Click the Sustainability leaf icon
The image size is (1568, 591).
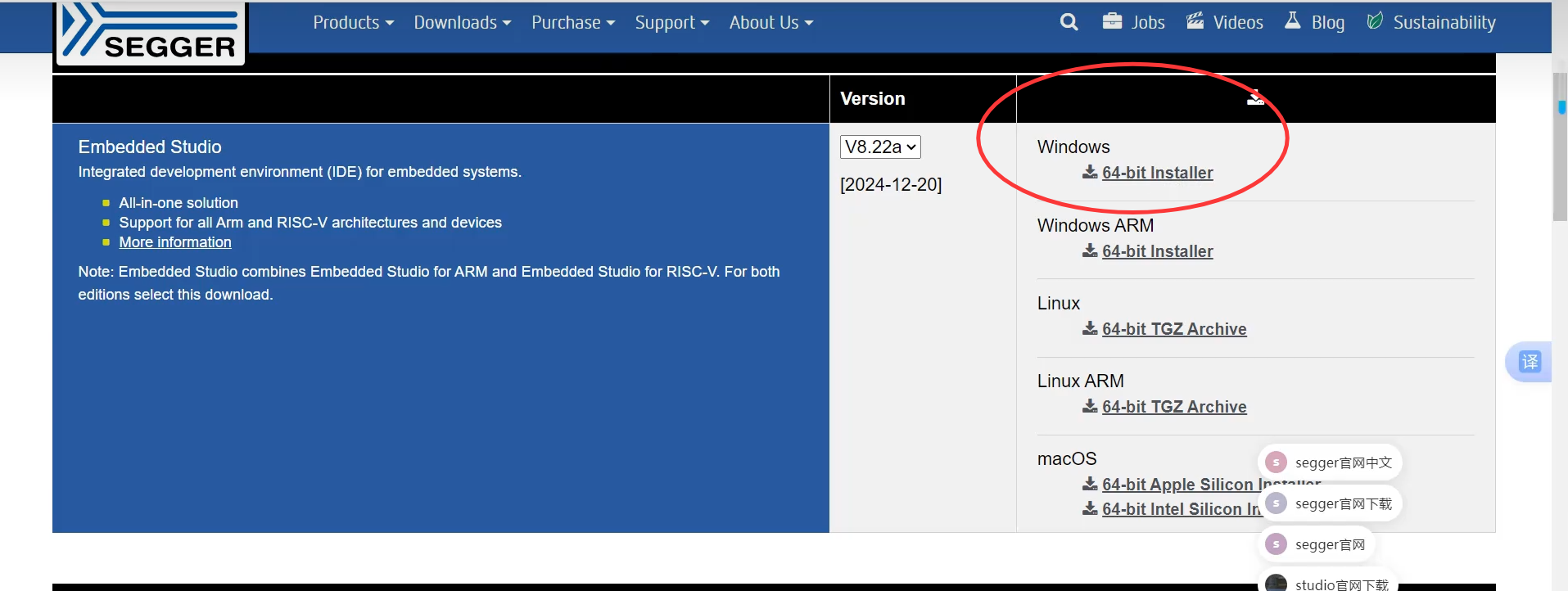tap(1375, 21)
